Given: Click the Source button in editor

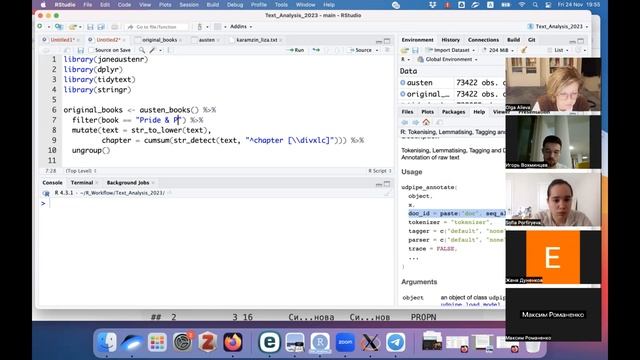Looking at the screenshot, I should pyautogui.click(x=360, y=50).
